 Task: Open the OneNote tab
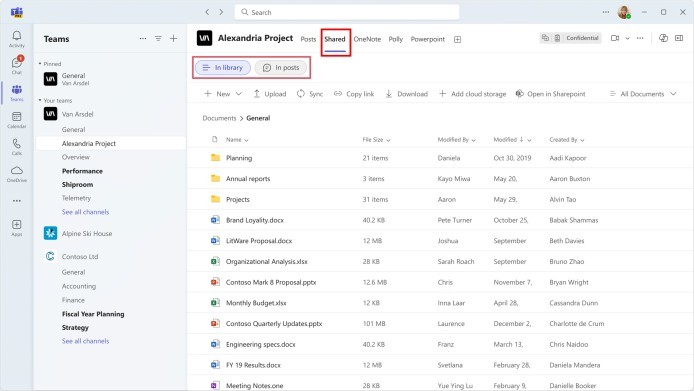[367, 39]
